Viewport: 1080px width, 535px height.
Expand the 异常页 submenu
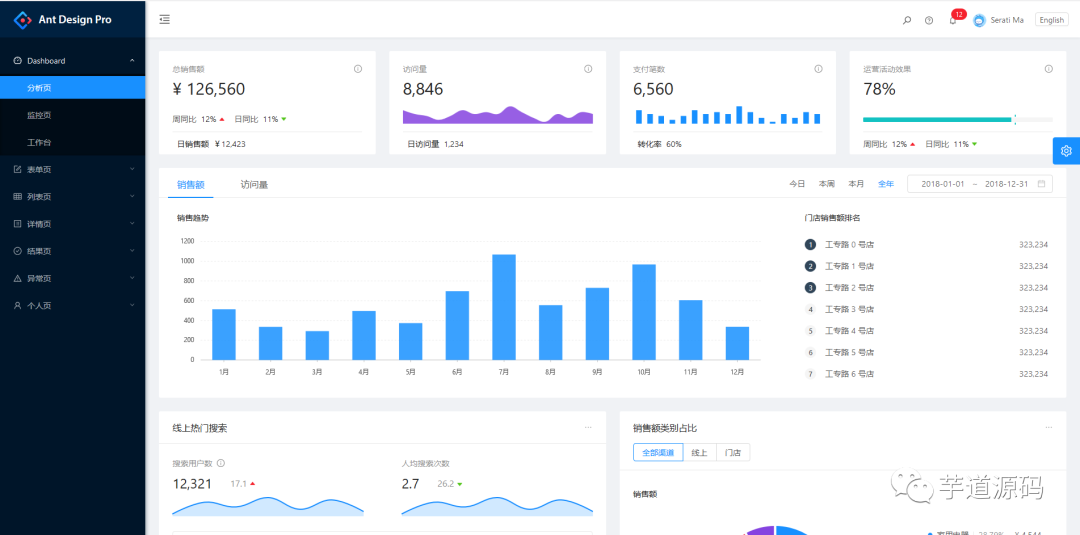132,278
